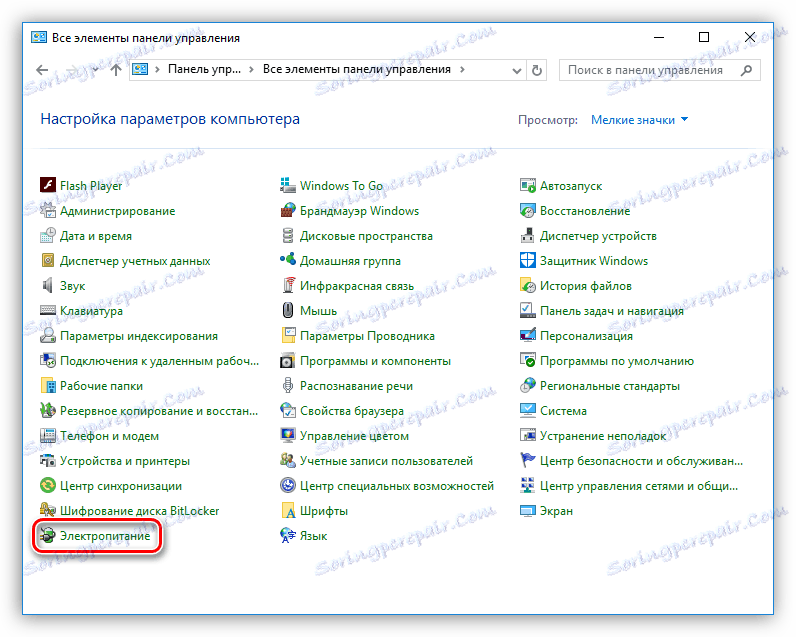This screenshot has height=637, width=796.
Task: Open the Диспетчер учетных данных link
Action: (x=135, y=261)
